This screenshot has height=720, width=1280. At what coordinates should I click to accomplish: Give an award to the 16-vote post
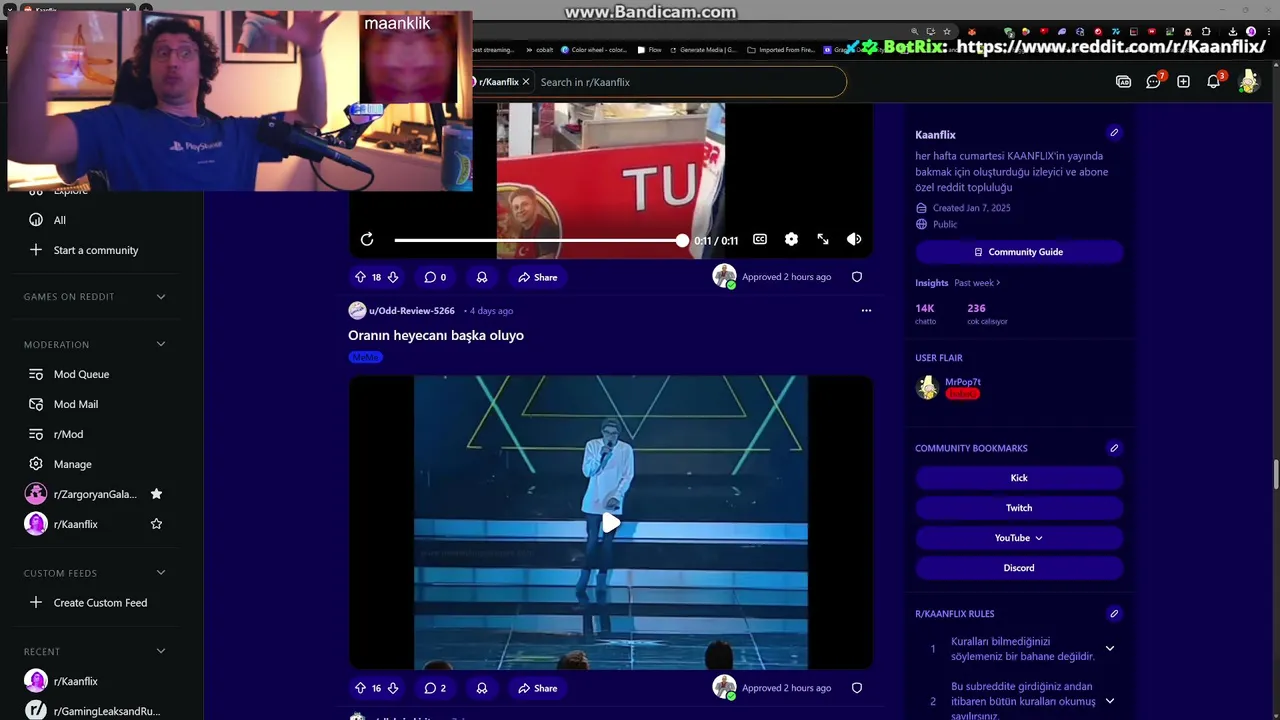click(x=482, y=688)
